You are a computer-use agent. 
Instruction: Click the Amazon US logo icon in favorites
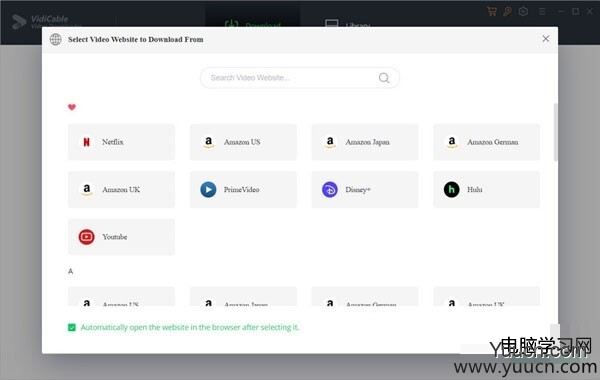coord(208,142)
